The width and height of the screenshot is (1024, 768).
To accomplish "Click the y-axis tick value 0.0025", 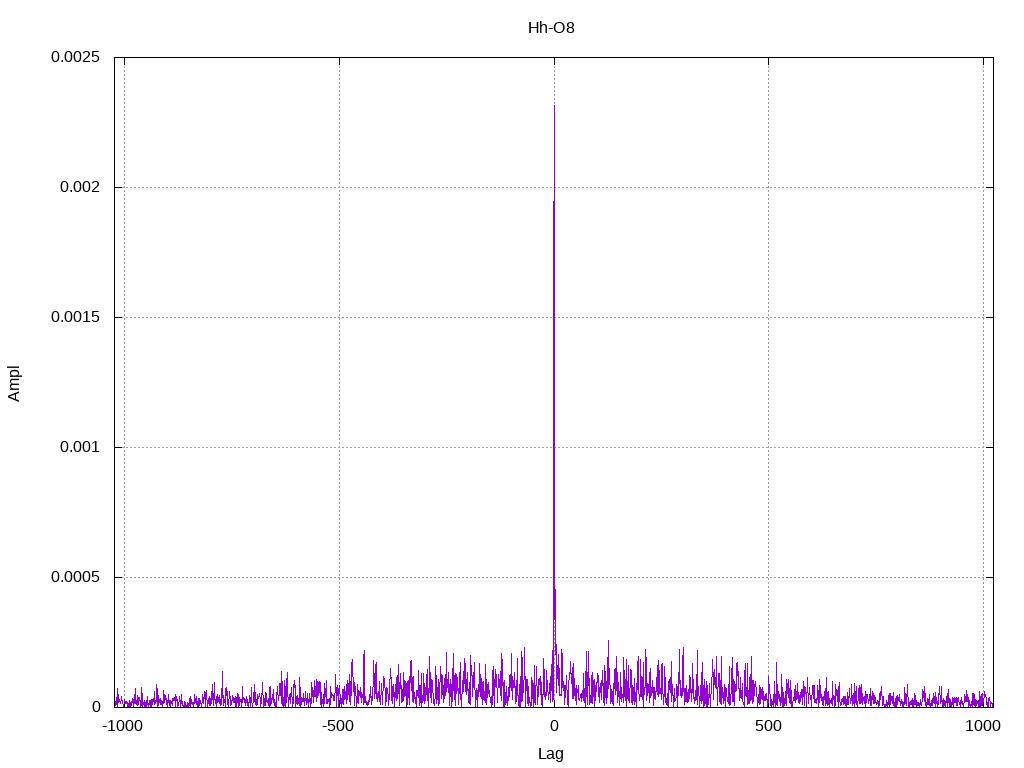I will pyautogui.click(x=76, y=57).
